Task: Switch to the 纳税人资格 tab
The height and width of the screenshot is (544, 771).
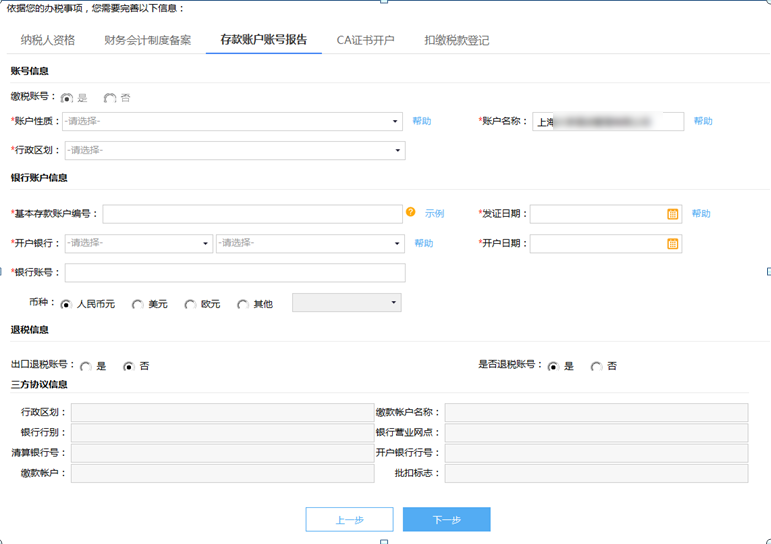Action: (x=48, y=41)
